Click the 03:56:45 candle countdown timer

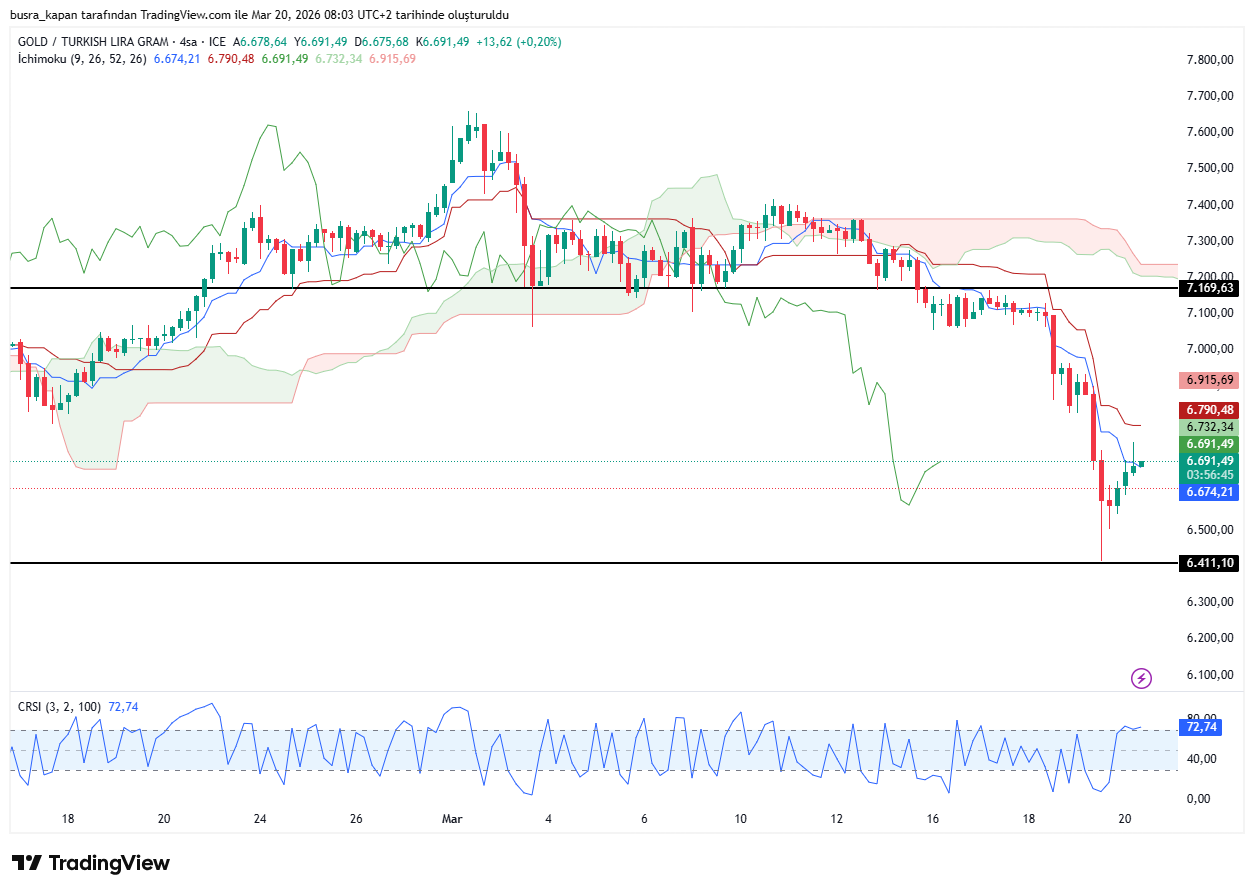point(1210,475)
